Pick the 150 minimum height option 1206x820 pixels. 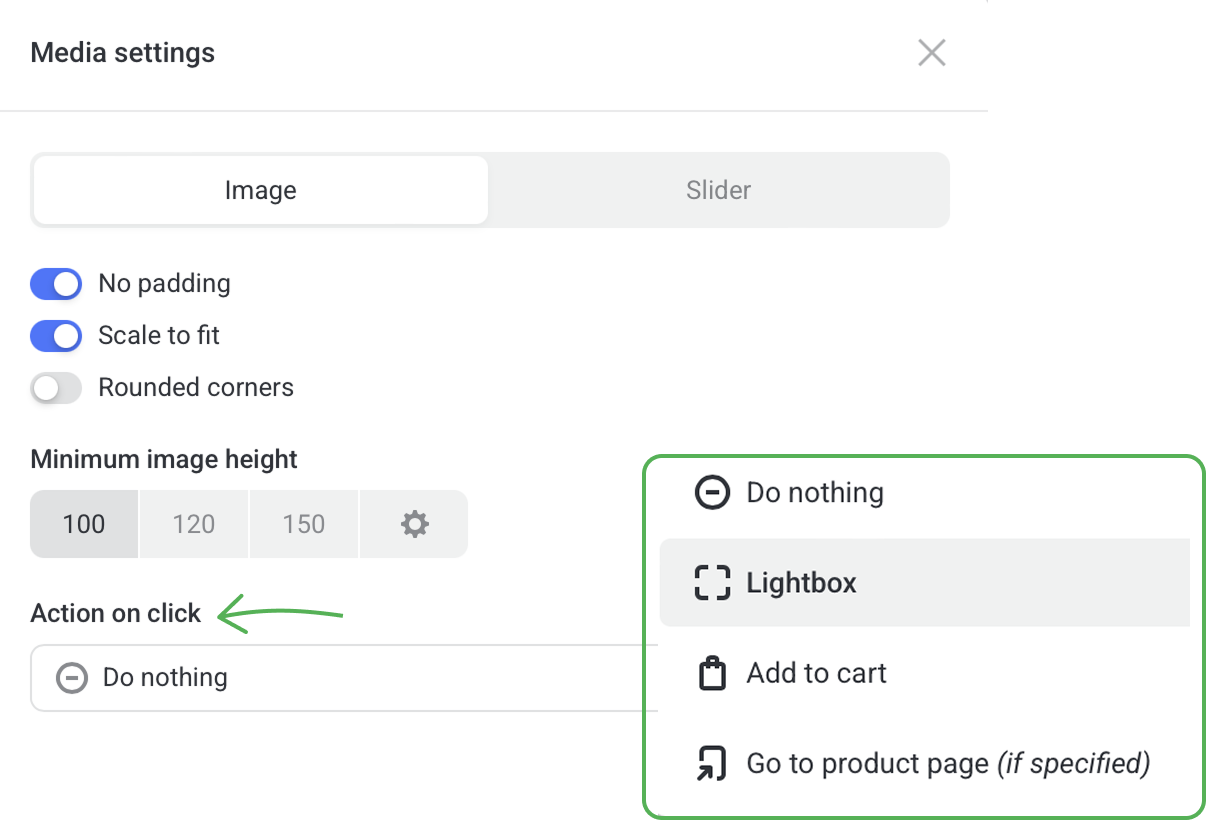[x=303, y=524]
